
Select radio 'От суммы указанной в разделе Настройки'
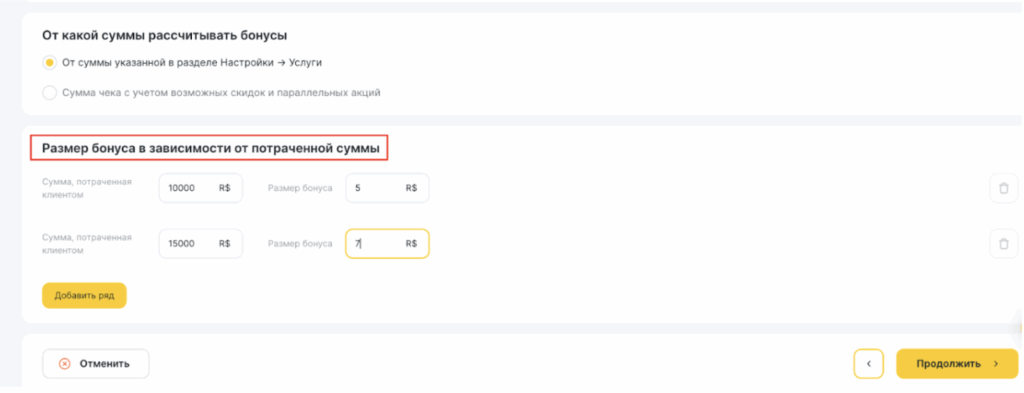click(49, 63)
